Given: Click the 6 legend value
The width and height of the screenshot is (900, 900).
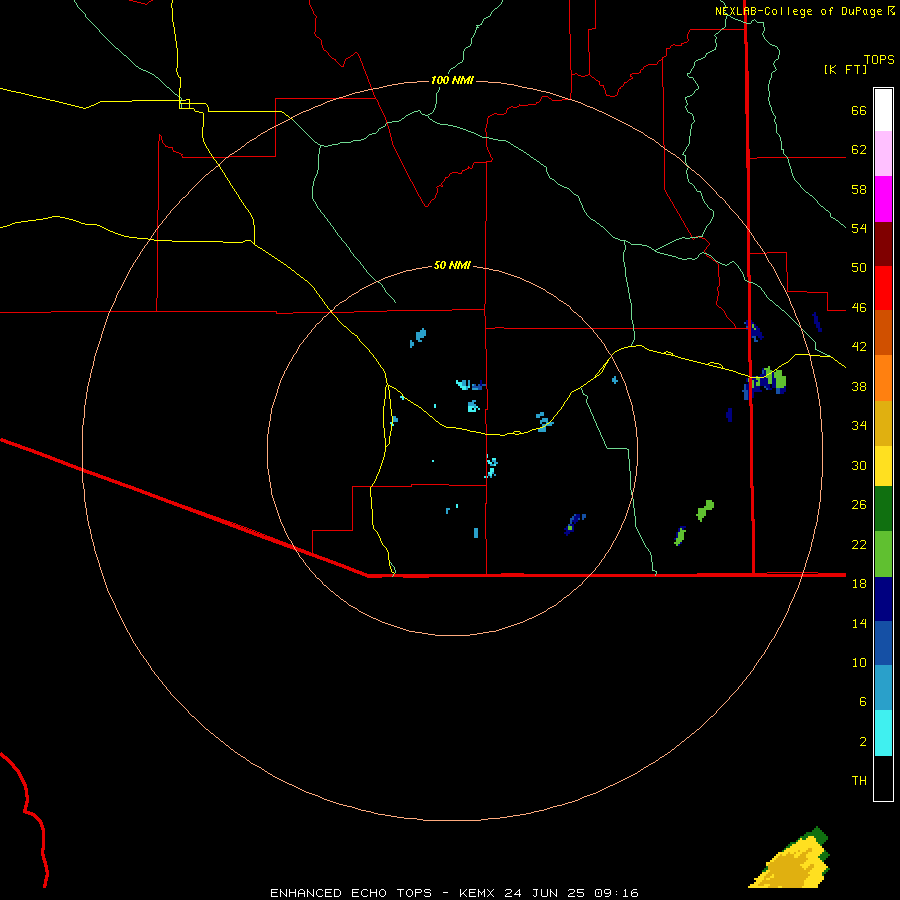Looking at the screenshot, I should tap(863, 701).
